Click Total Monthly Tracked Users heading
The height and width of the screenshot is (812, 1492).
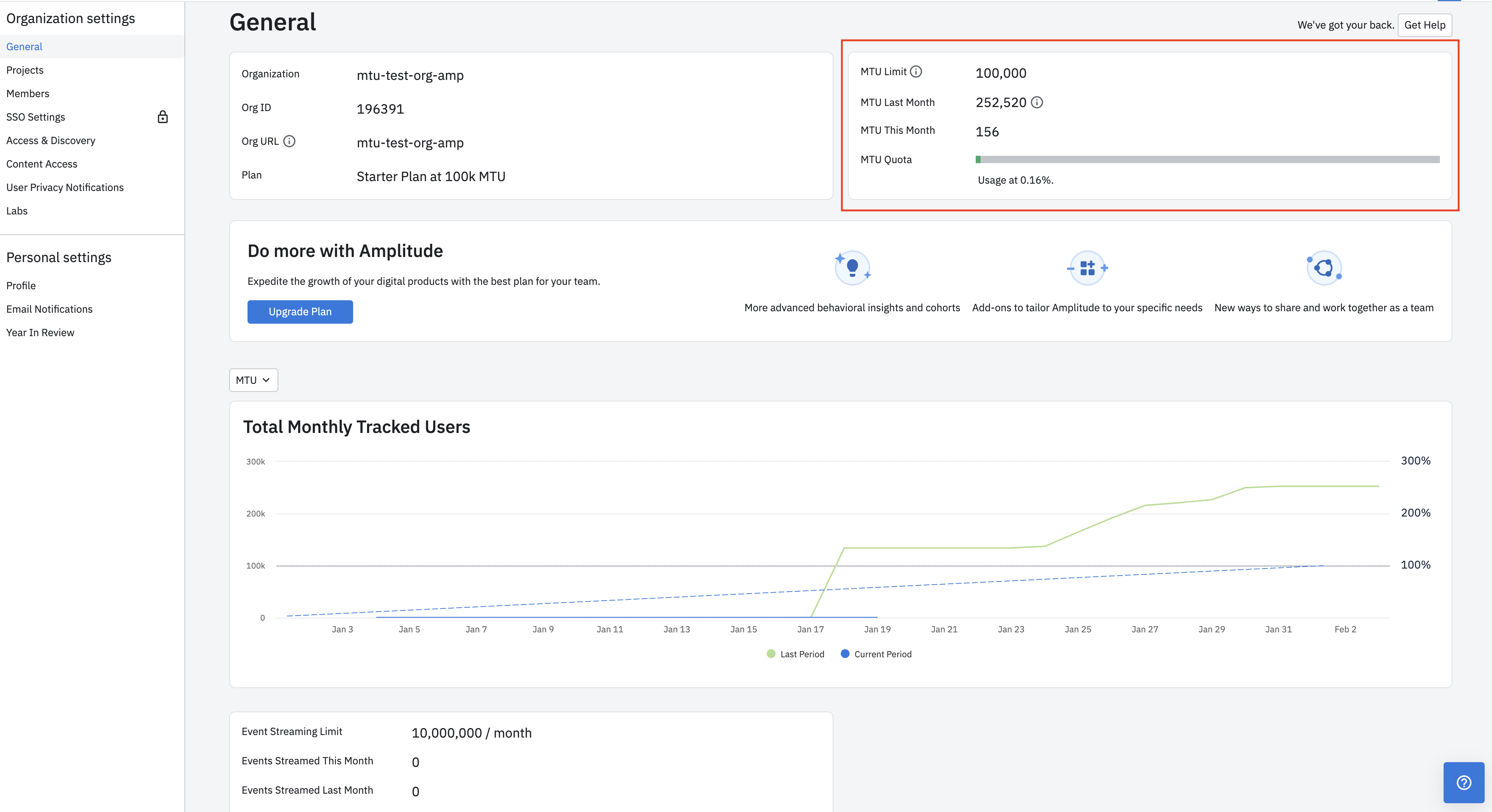coord(356,427)
